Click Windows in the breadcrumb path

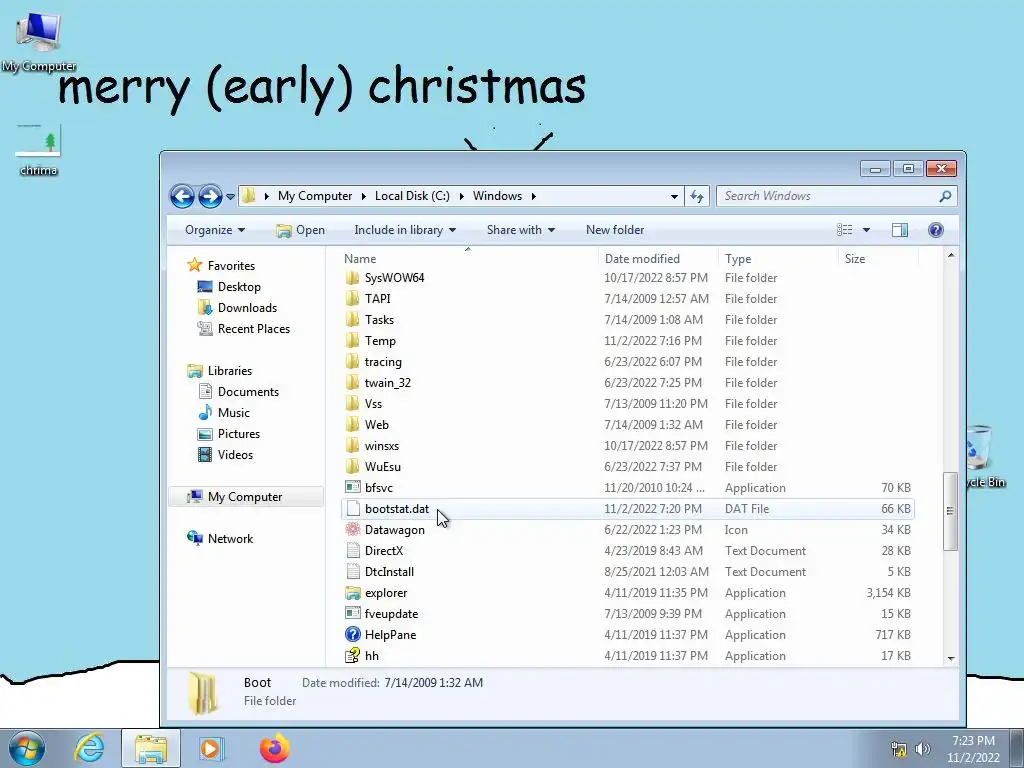[x=497, y=196]
